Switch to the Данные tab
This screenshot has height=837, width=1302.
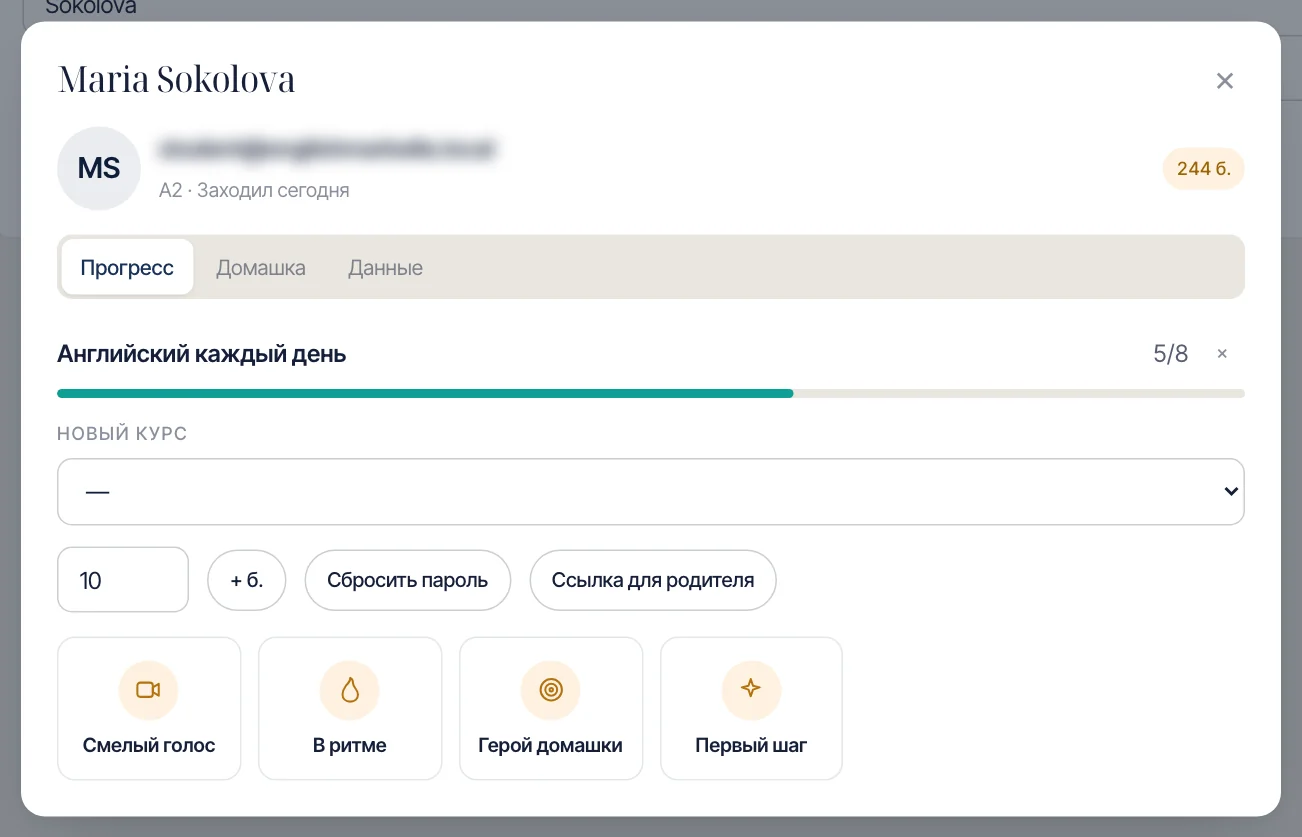click(x=385, y=268)
